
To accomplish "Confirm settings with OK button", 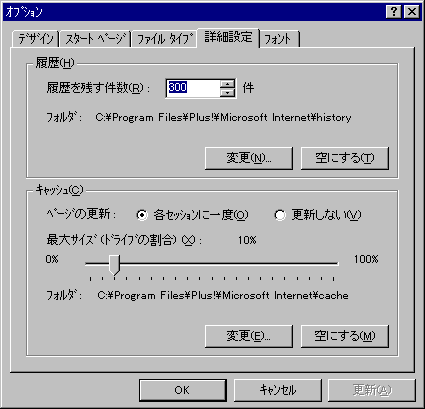I will [182, 390].
